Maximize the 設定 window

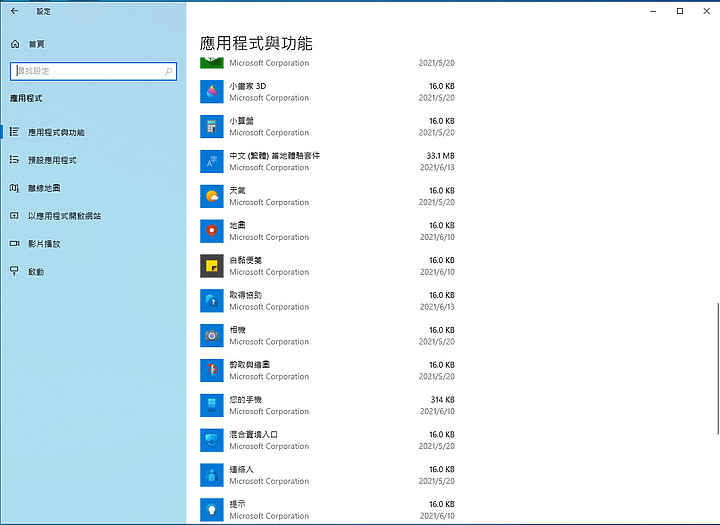[680, 11]
